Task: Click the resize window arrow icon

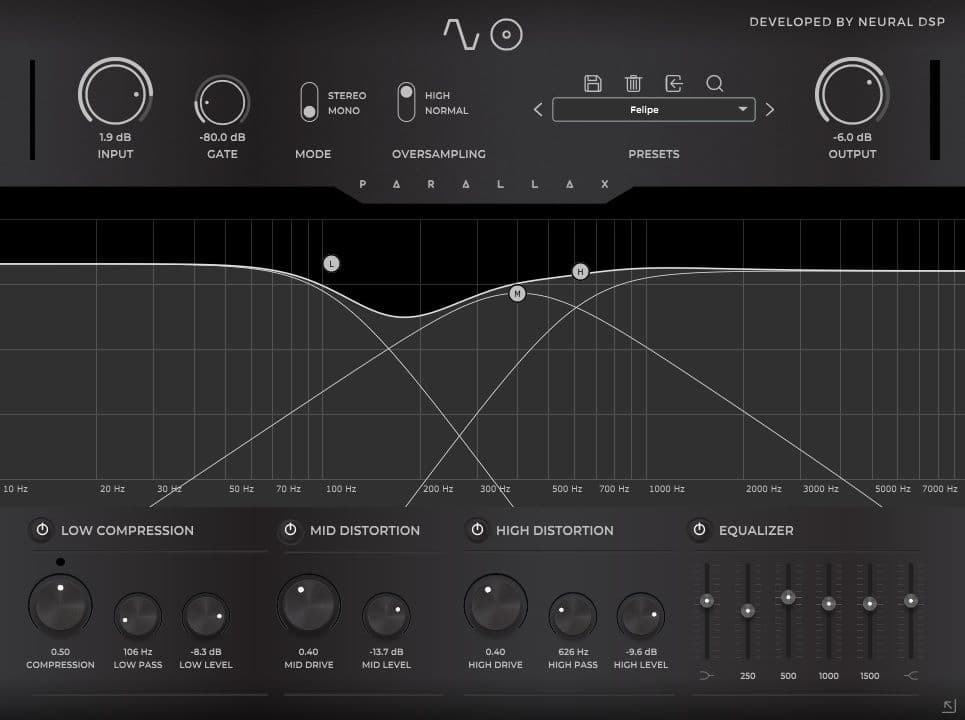Action: pyautogui.click(x=948, y=706)
